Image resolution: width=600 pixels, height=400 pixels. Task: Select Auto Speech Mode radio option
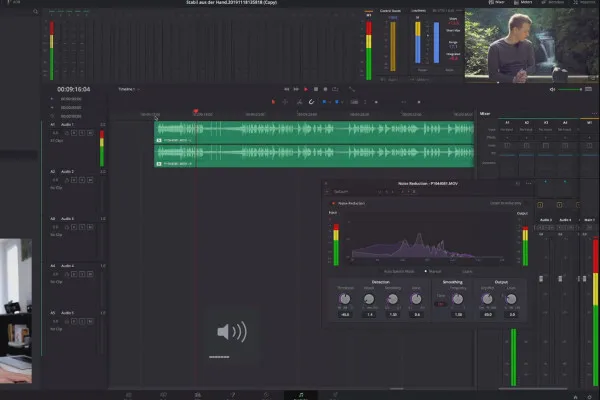point(399,271)
